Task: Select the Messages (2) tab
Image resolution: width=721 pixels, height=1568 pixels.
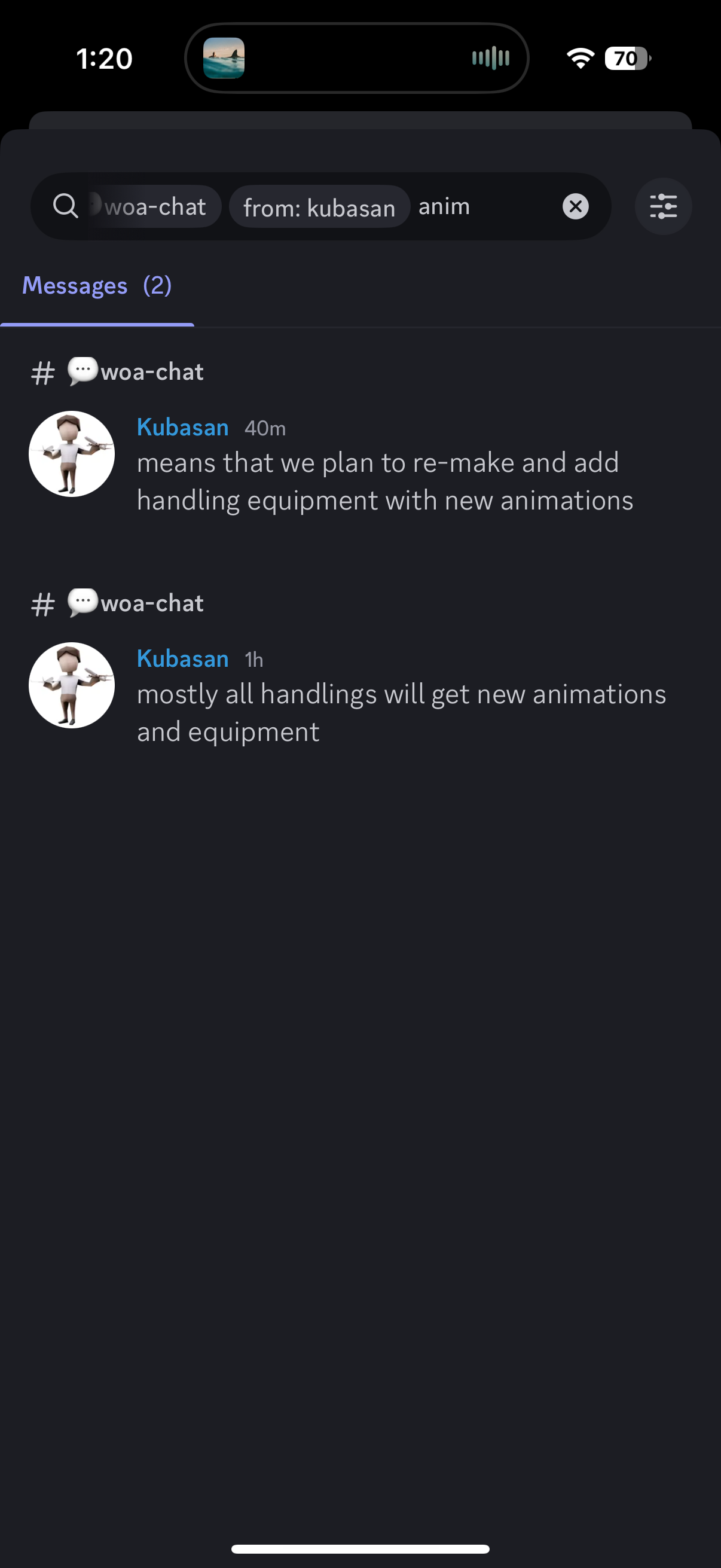Action: tap(97, 285)
